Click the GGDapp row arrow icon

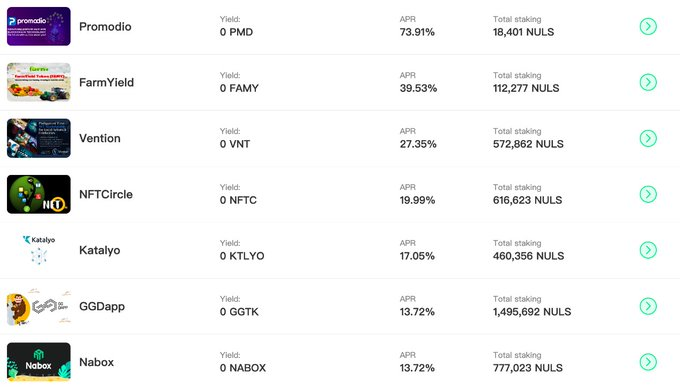[x=648, y=306]
